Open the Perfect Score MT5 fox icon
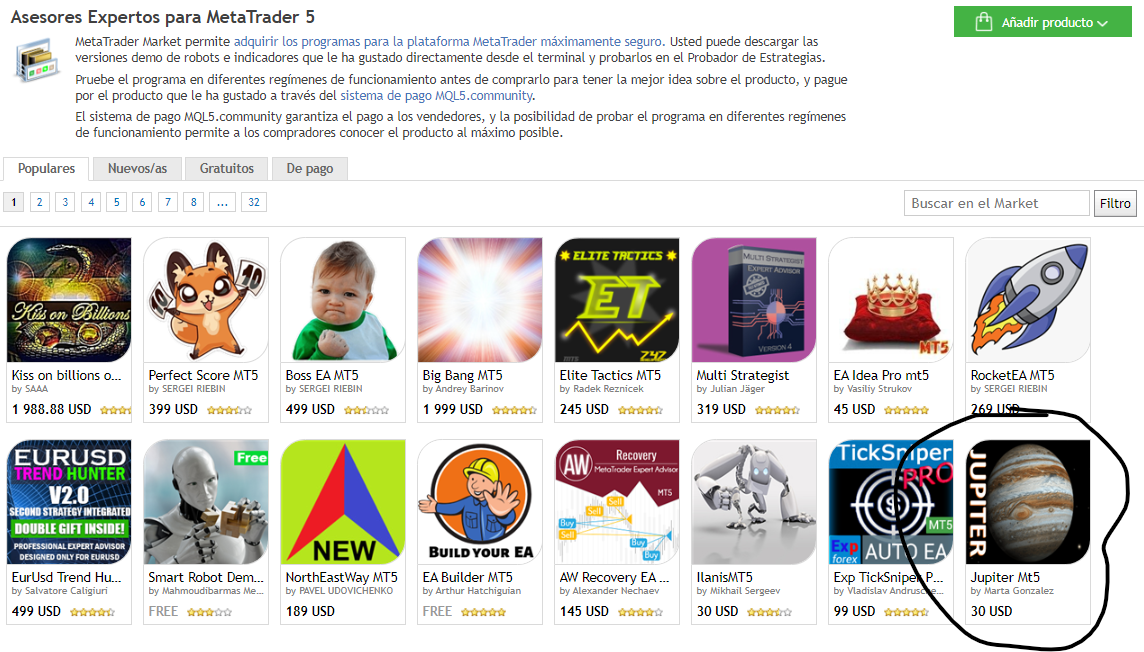 [x=206, y=300]
